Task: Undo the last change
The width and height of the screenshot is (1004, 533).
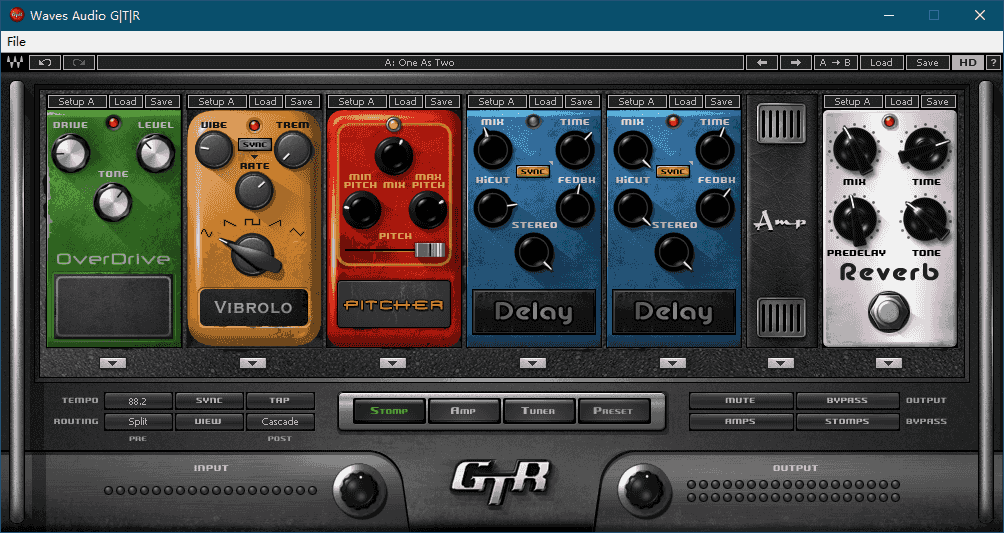Action: 45,62
